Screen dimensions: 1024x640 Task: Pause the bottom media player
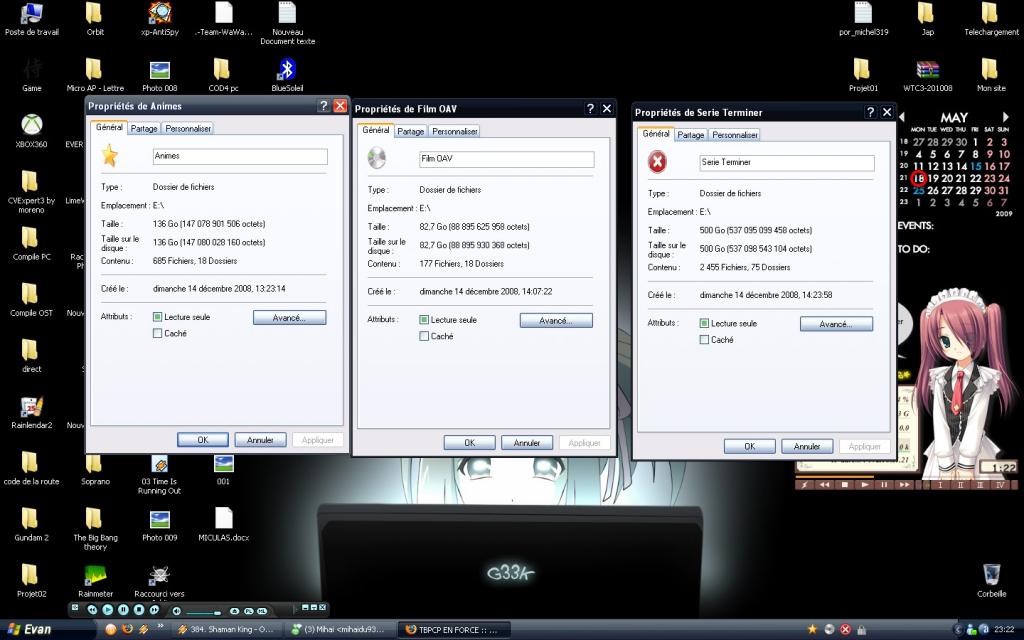click(x=123, y=609)
